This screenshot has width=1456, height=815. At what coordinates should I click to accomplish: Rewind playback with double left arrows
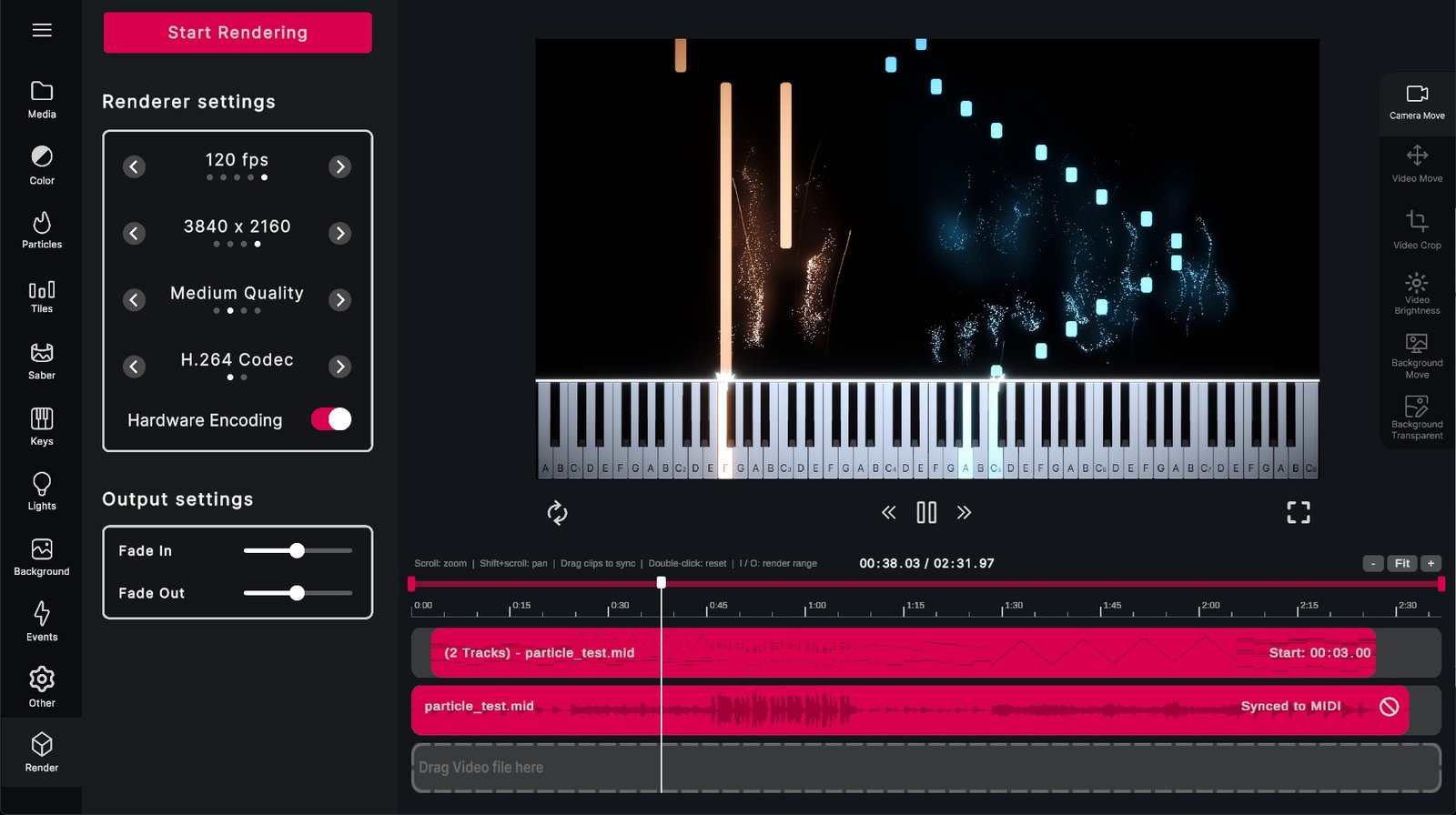click(889, 513)
